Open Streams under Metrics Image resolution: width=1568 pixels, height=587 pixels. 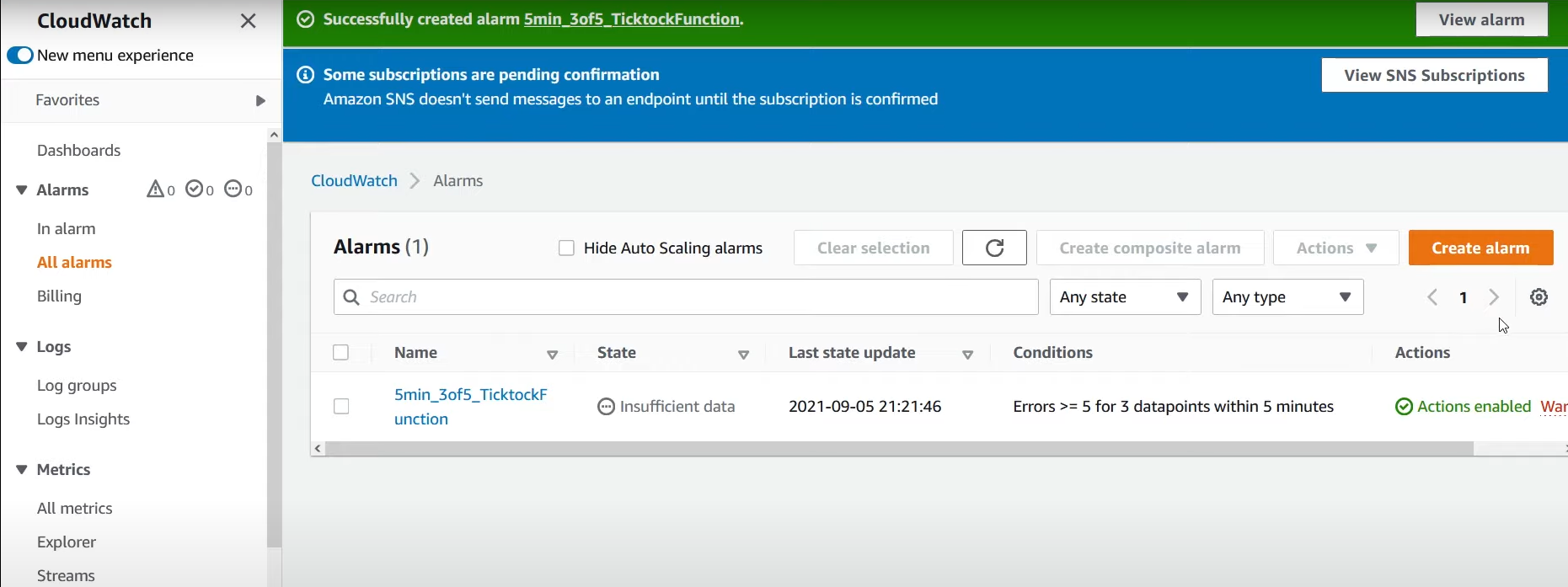pos(66,576)
